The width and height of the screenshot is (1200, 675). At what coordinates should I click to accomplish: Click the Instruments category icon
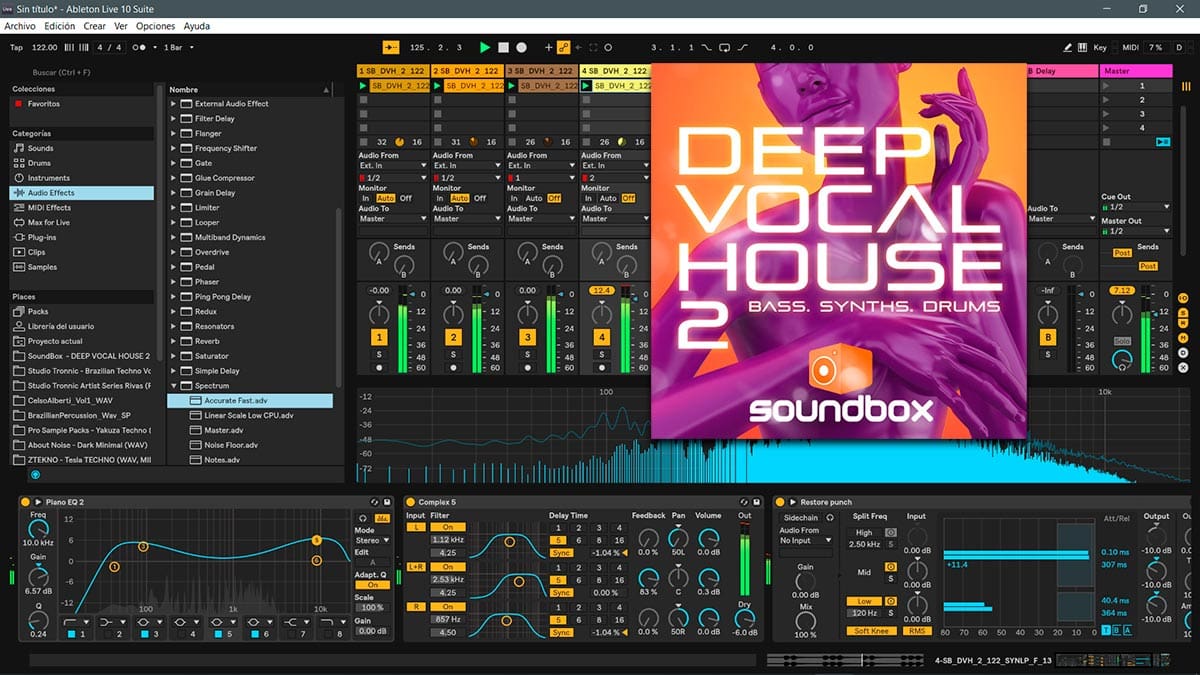click(x=18, y=178)
